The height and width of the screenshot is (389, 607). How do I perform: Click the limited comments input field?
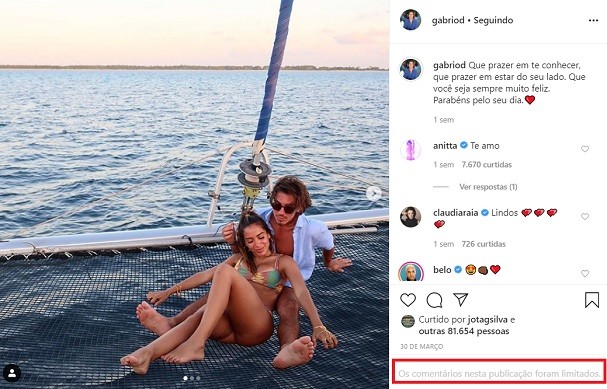pos(499,374)
